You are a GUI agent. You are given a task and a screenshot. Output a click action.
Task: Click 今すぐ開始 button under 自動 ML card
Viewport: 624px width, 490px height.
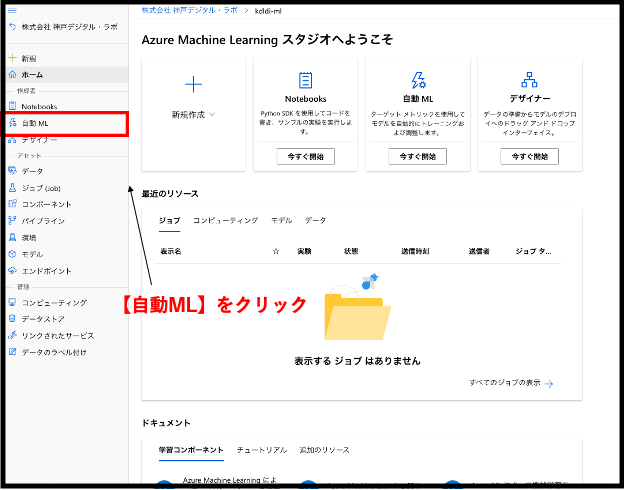[417, 156]
